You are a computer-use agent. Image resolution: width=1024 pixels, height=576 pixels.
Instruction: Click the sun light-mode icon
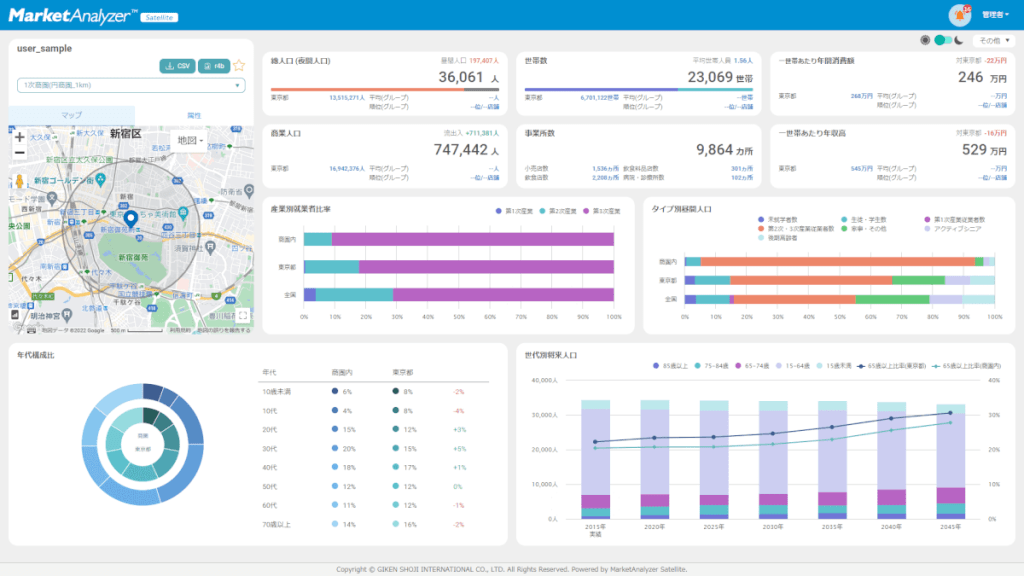pos(925,40)
